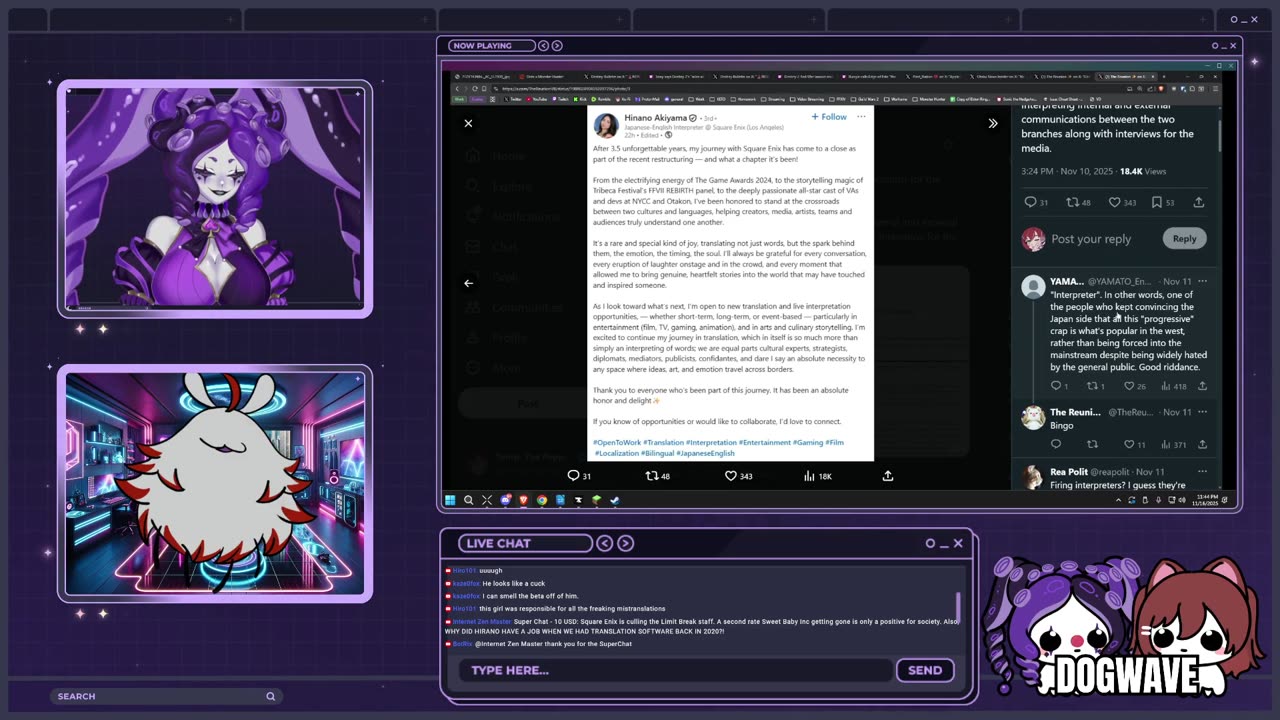Like The Reunion's 'Bingo' reply
Screen dimensions: 1280x720
click(x=1129, y=444)
